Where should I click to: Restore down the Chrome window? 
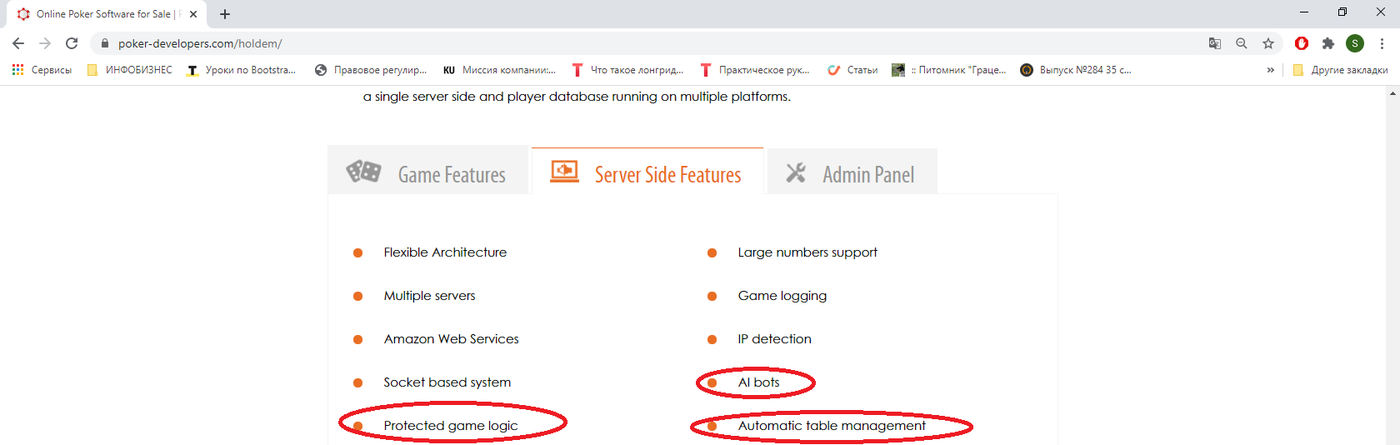1342,12
